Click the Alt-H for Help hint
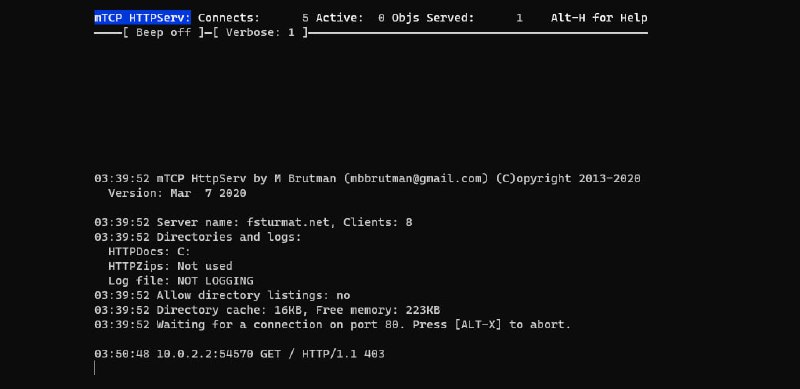 pos(599,18)
